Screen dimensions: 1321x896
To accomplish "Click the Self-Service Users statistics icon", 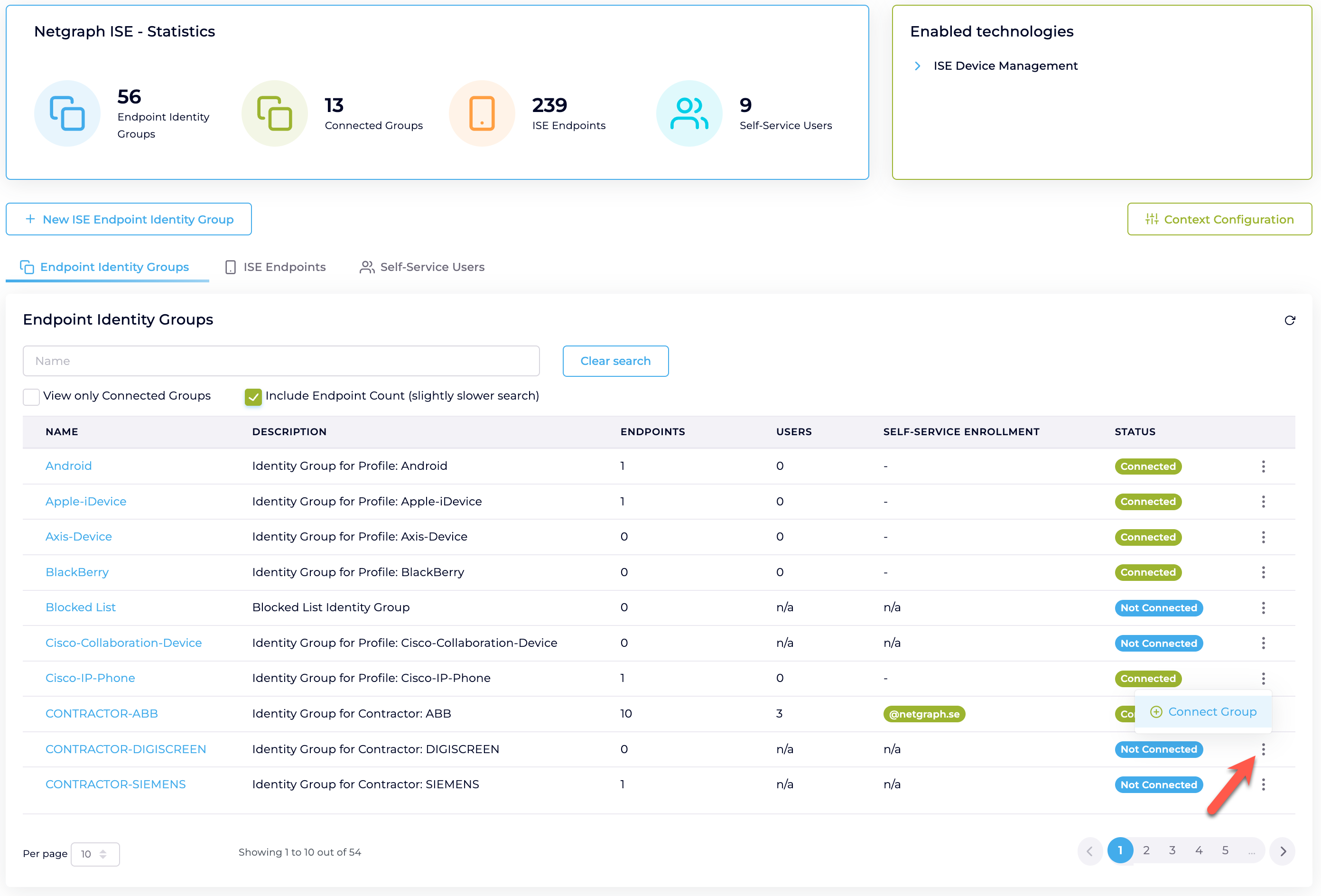I will coord(689,113).
